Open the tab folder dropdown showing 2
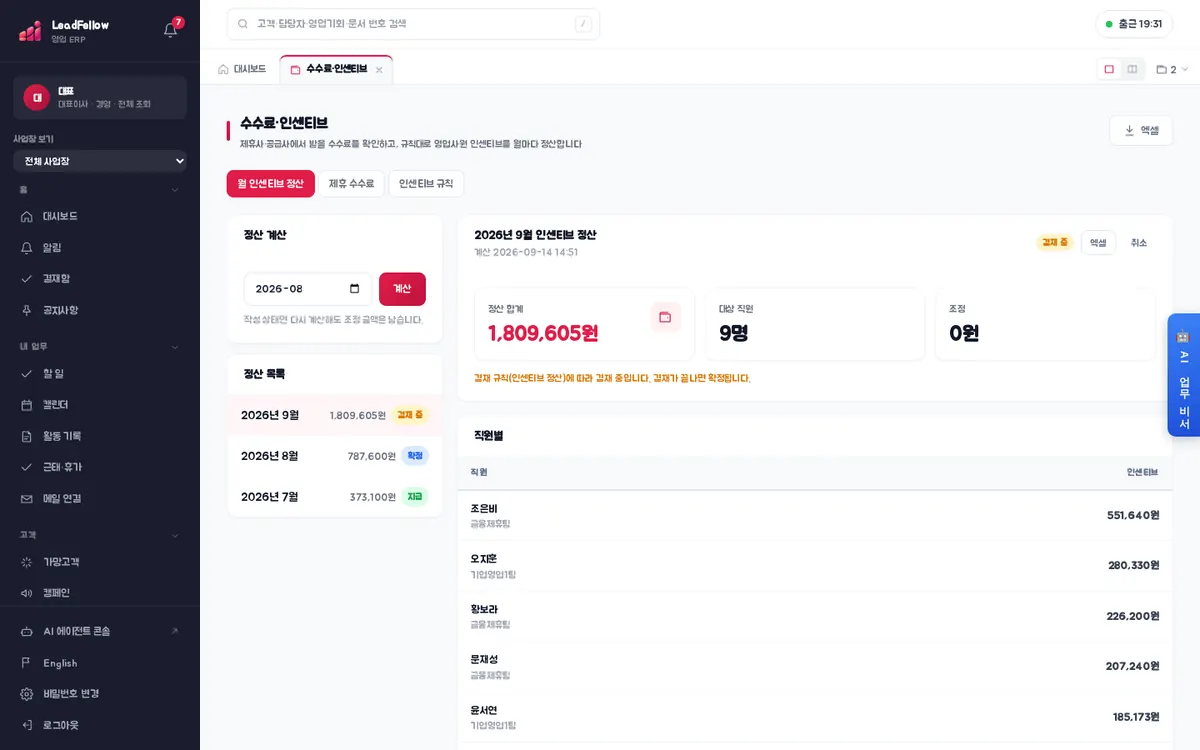This screenshot has height=750, width=1200. tap(1172, 70)
